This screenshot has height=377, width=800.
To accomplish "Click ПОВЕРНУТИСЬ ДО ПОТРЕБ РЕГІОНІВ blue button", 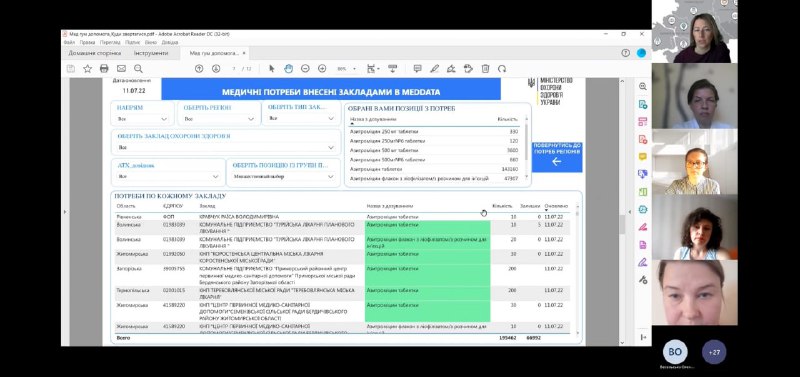I will 557,157.
